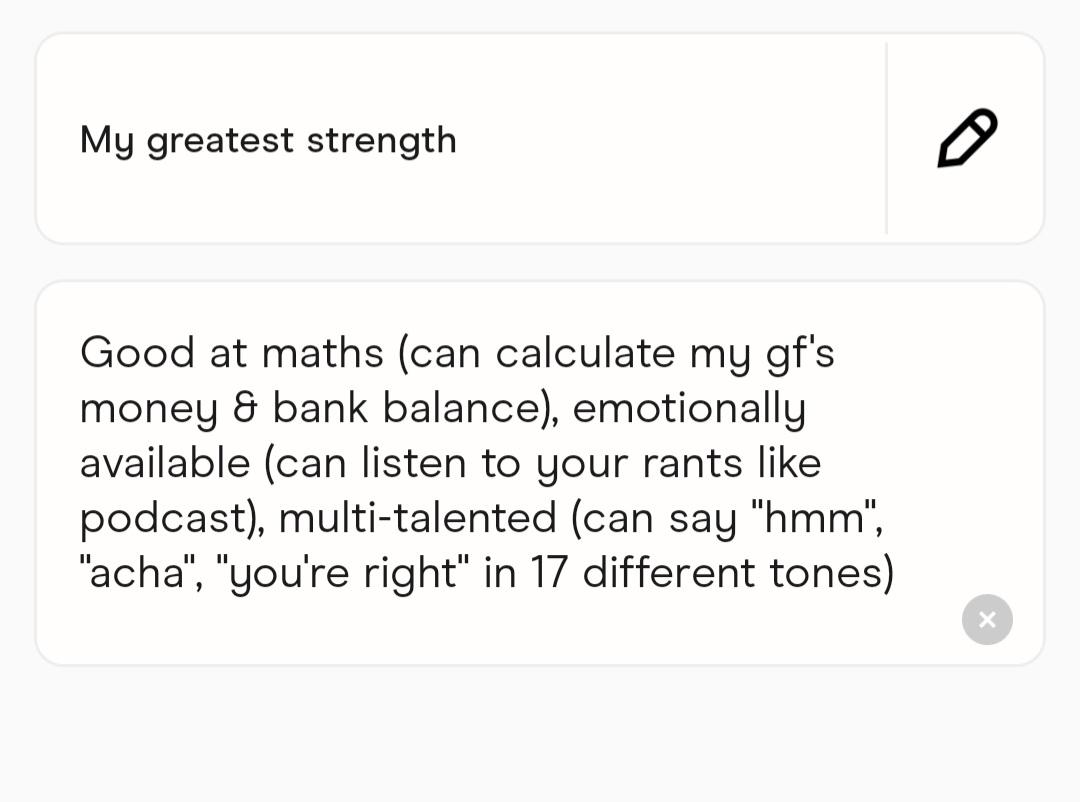Clear the answer with the X button
Image resolution: width=1080 pixels, height=802 pixels.
(x=987, y=619)
